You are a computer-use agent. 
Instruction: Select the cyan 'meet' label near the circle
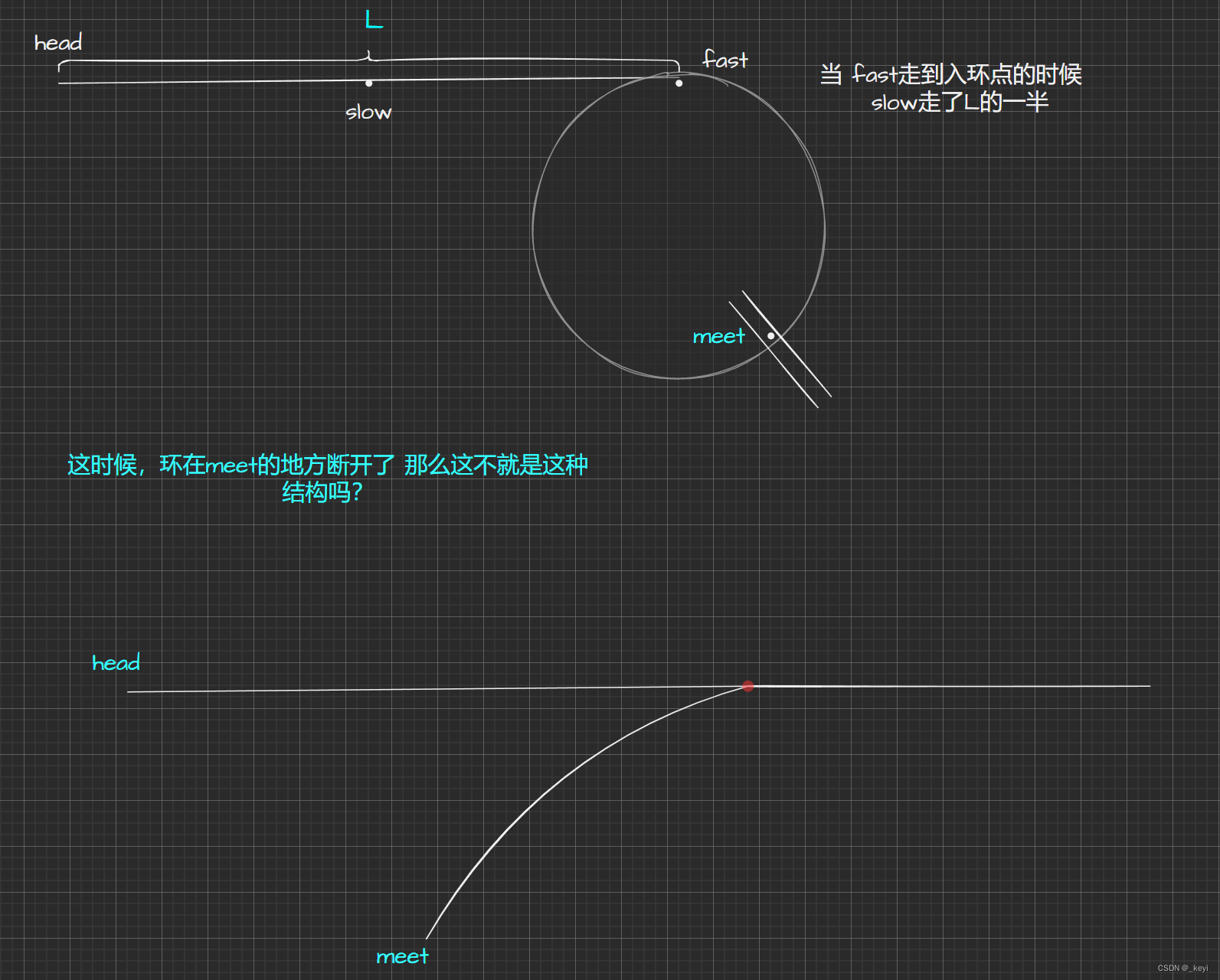point(718,336)
